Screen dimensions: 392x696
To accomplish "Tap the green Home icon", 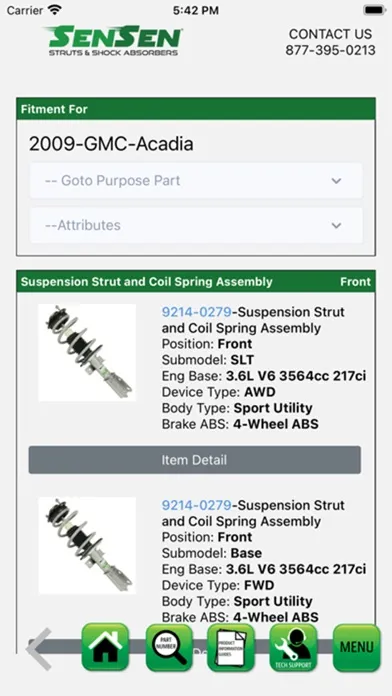I will pyautogui.click(x=105, y=648).
